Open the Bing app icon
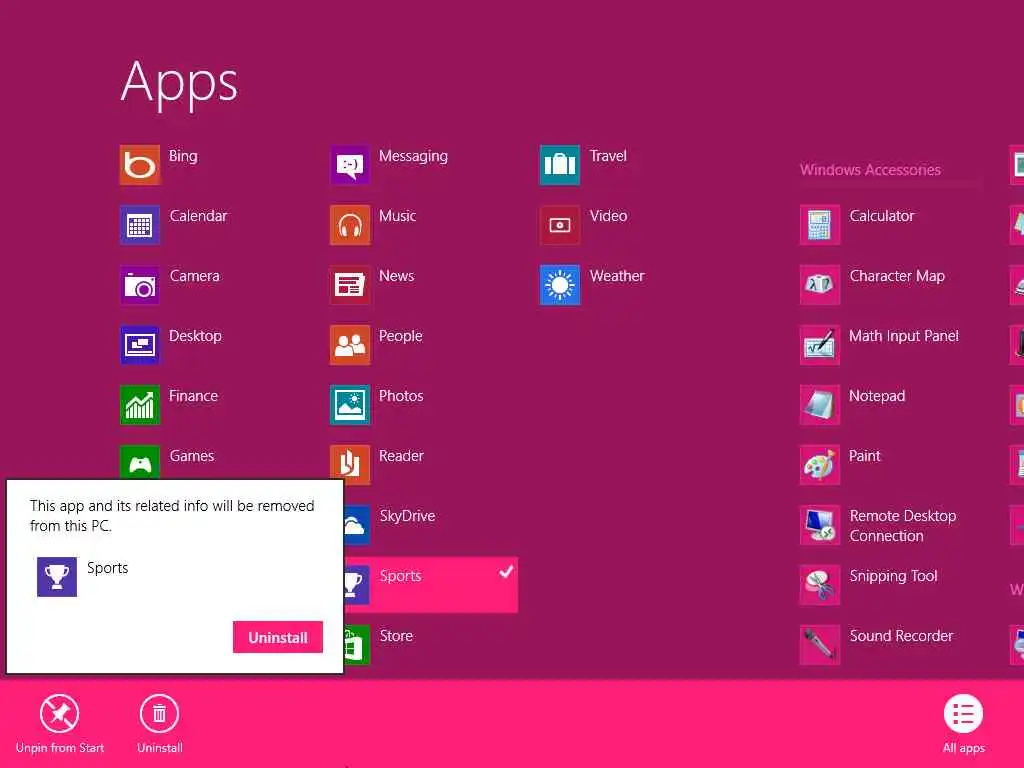Viewport: 1024px width, 768px height. 140,165
